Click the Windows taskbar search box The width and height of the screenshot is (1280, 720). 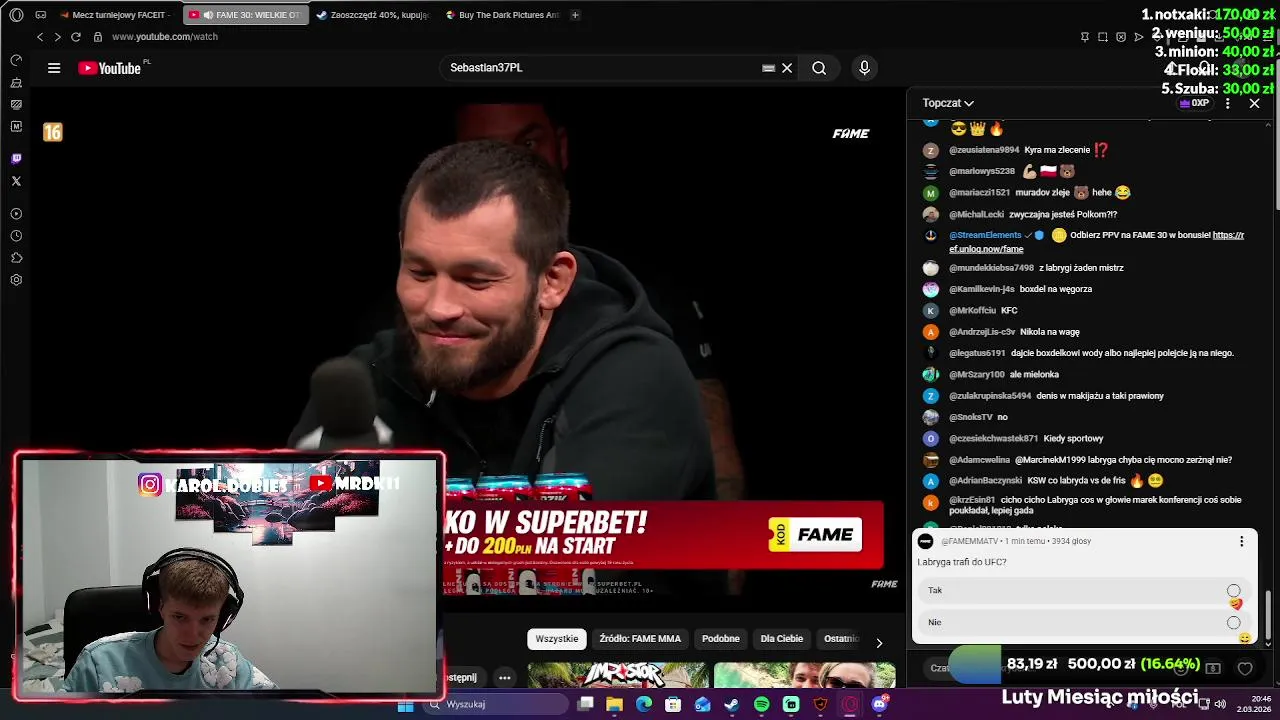[x=495, y=704]
